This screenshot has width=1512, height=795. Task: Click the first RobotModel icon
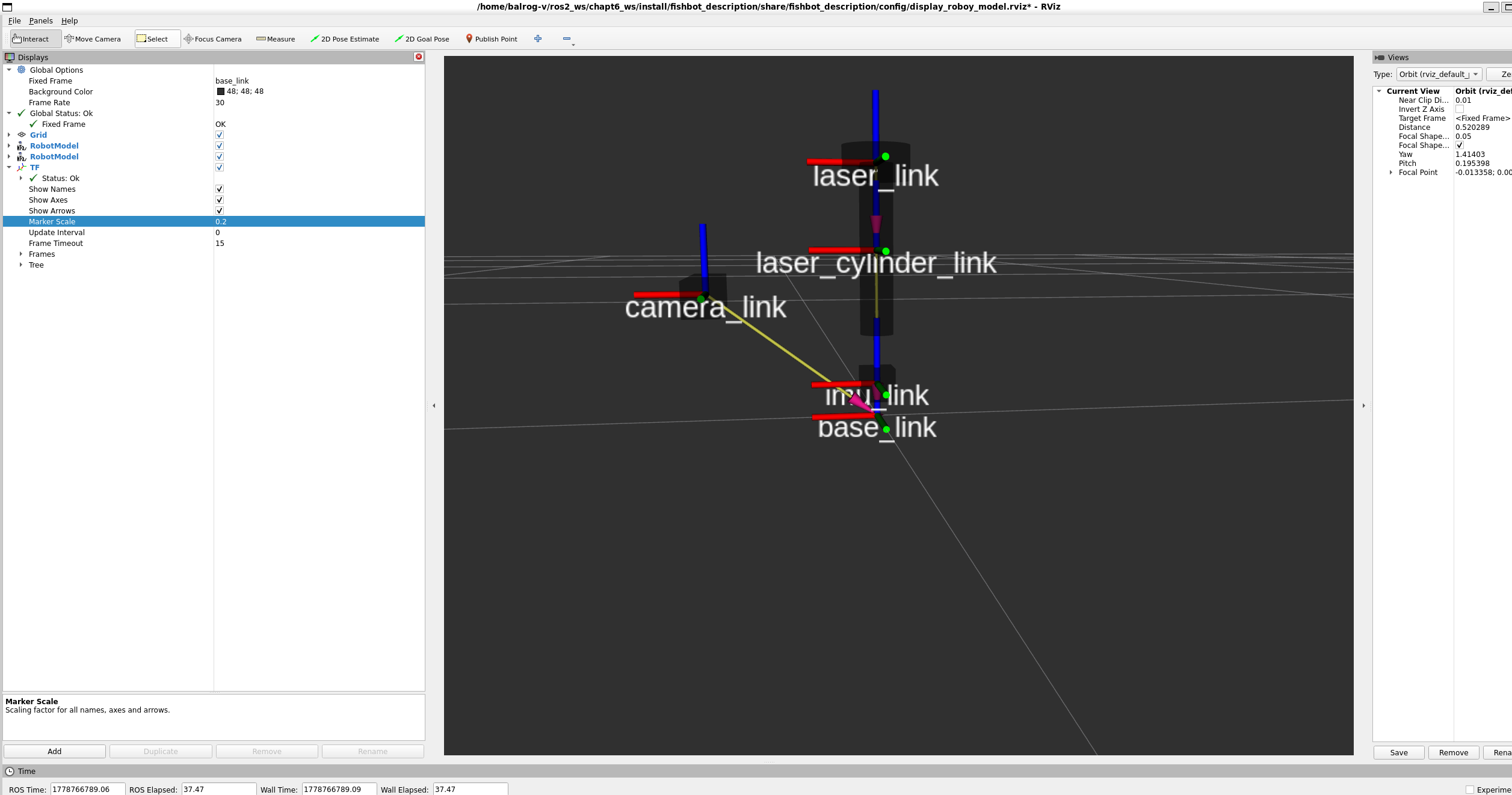coord(22,146)
